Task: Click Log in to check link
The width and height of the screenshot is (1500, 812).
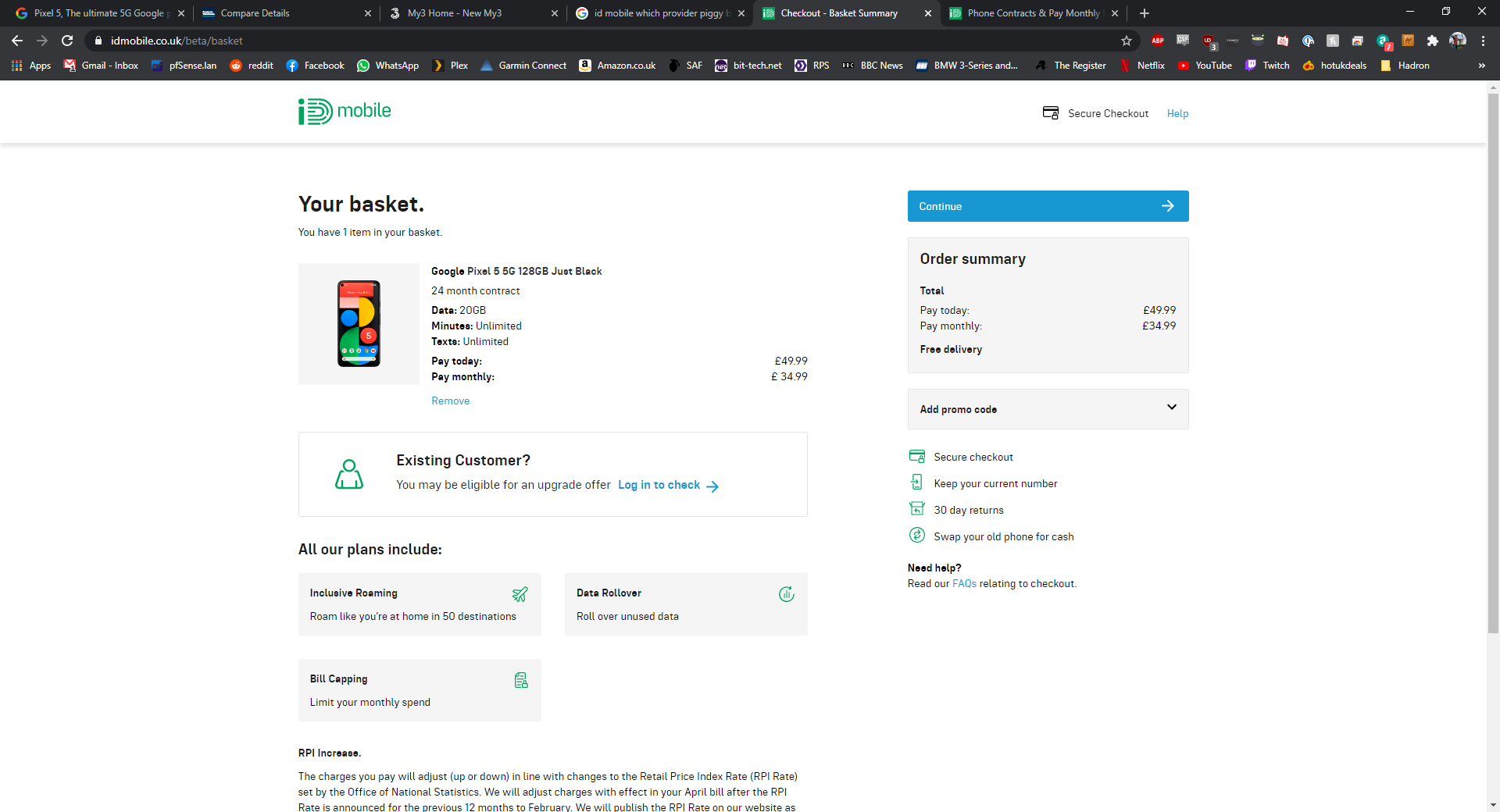Action: [668, 485]
